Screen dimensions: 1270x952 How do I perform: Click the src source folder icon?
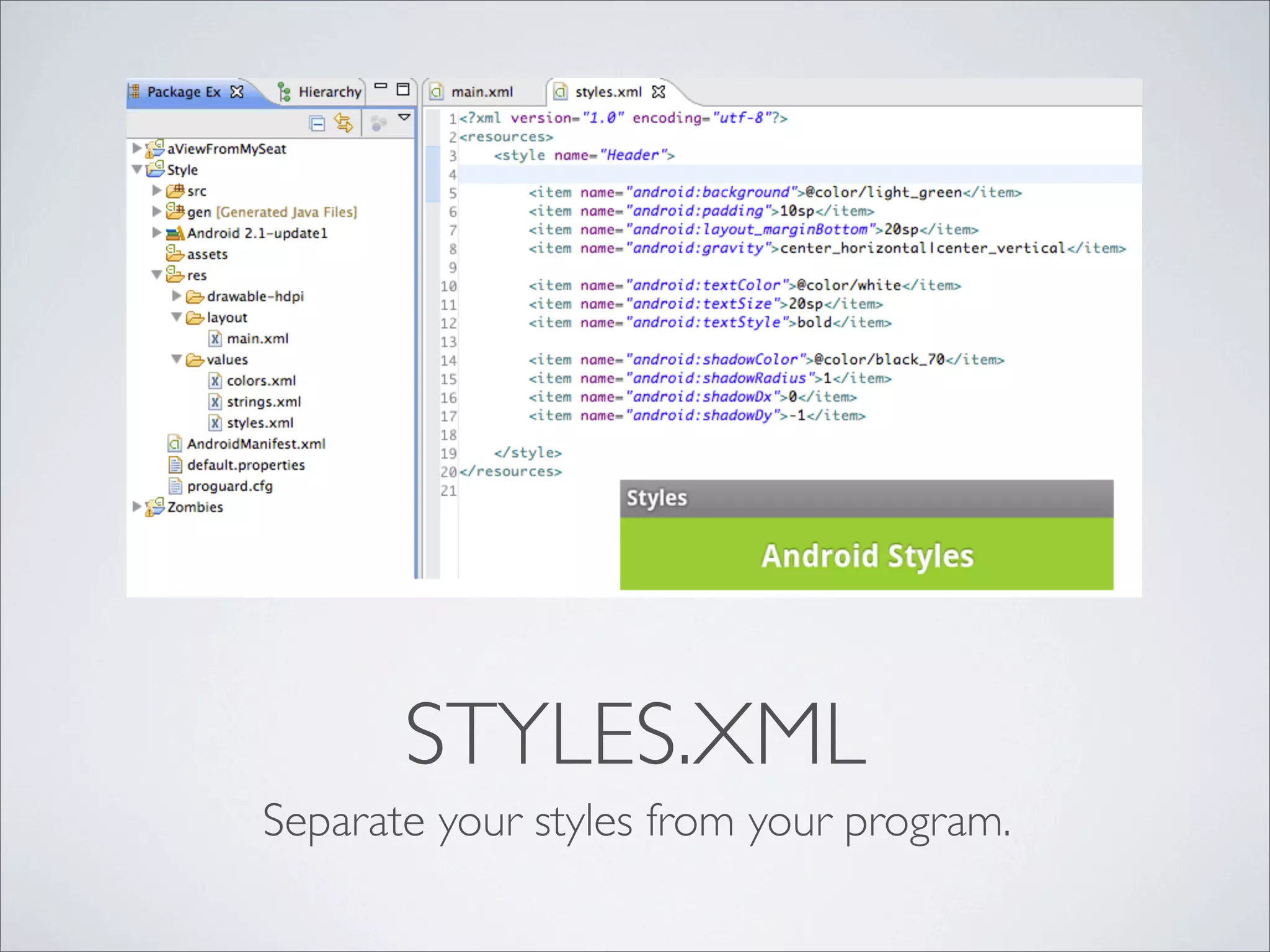point(175,190)
